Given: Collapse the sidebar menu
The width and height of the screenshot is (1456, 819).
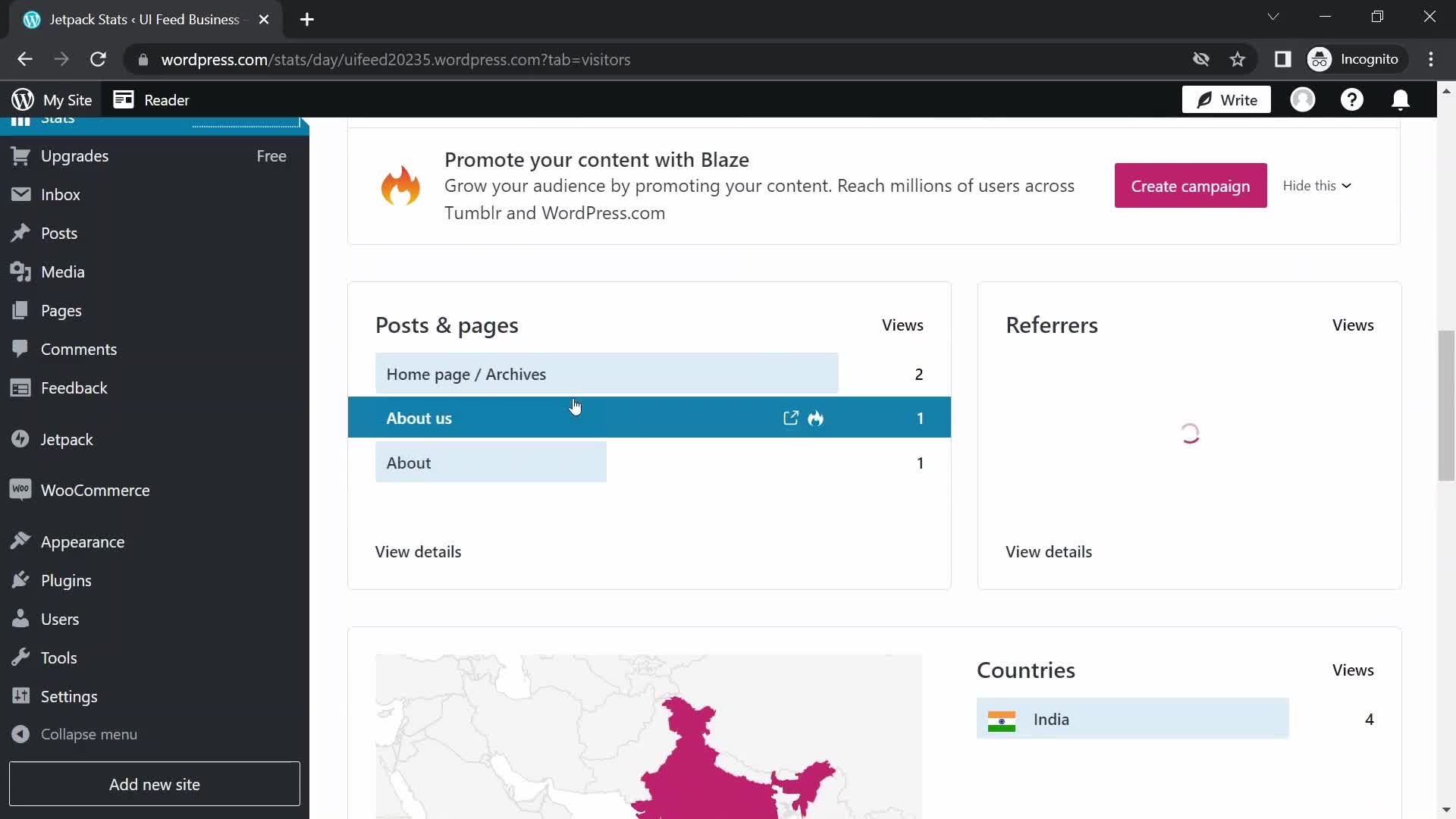Looking at the screenshot, I should (155, 734).
